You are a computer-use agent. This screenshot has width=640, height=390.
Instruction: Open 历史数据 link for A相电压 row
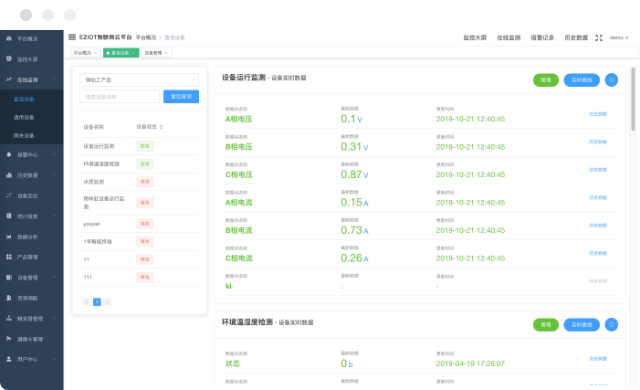(598, 114)
